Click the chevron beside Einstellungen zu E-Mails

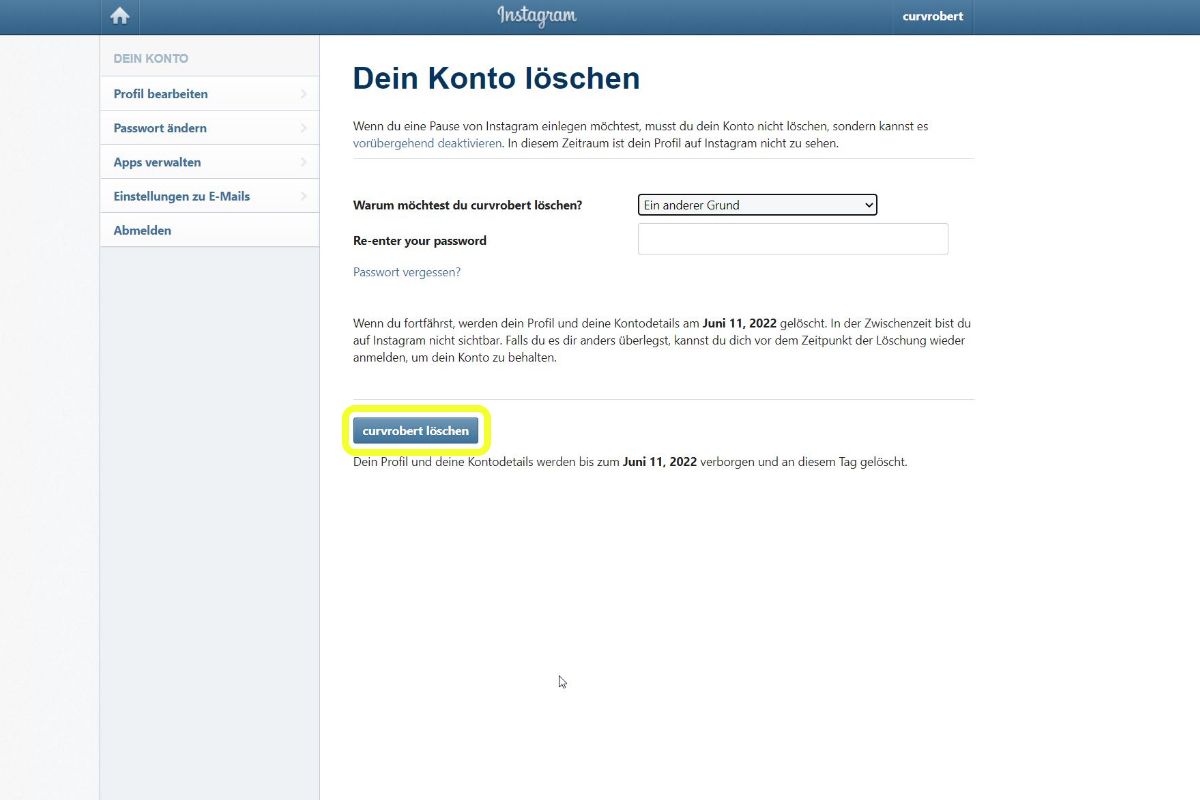click(303, 196)
